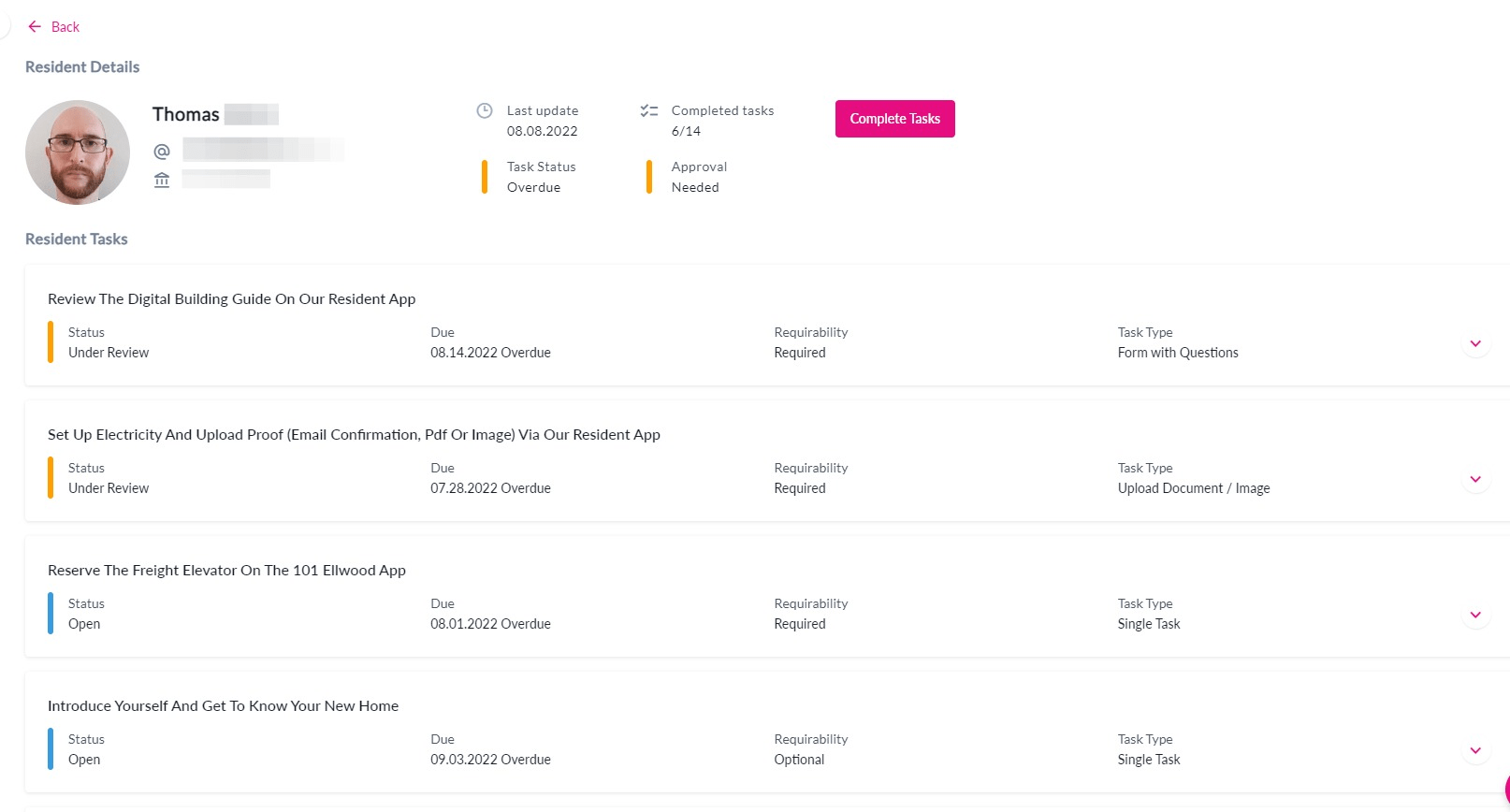Click the resident name Thomas
This screenshot has height=812, width=1510.
tap(186, 114)
